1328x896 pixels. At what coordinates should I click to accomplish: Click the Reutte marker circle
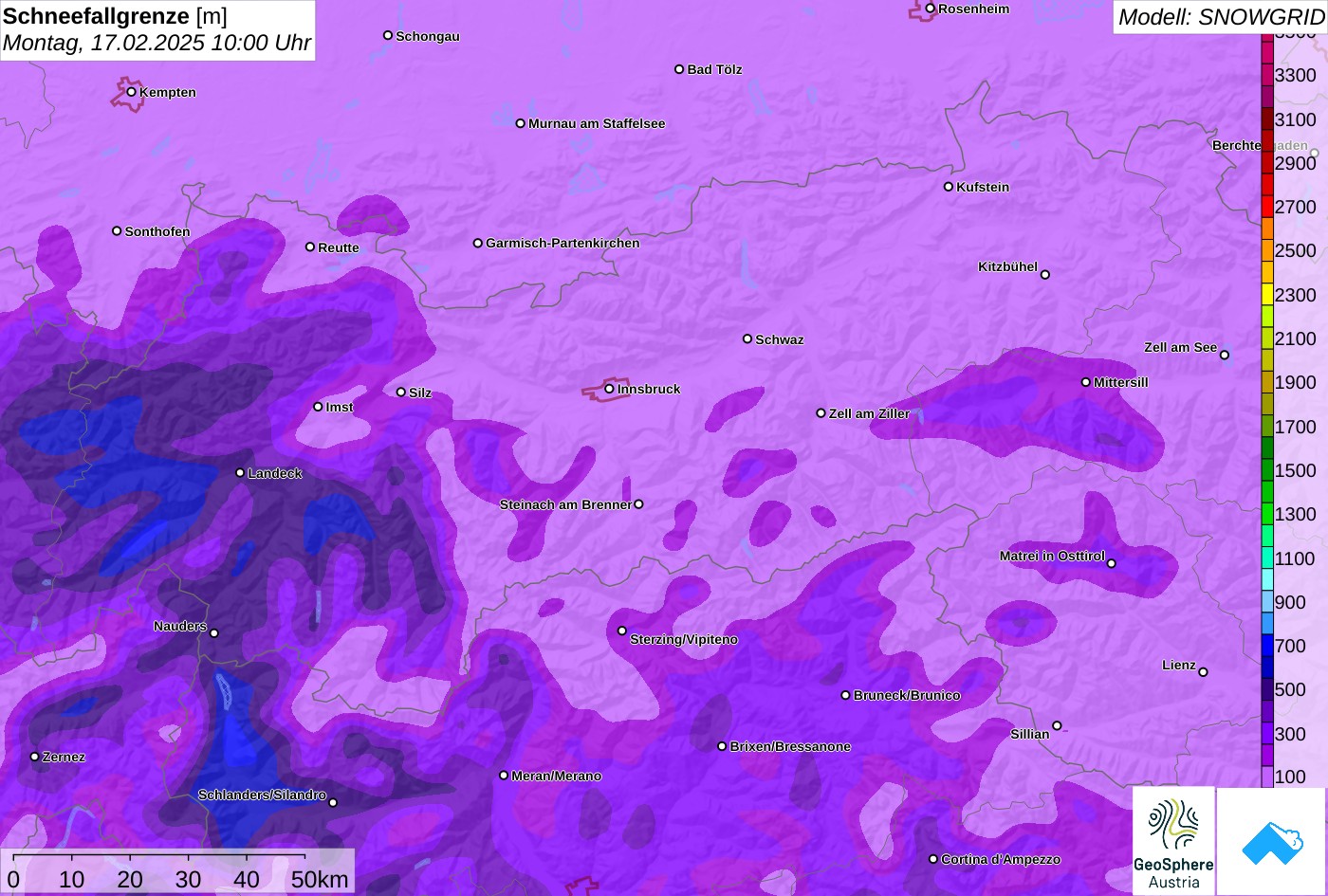[x=309, y=247]
